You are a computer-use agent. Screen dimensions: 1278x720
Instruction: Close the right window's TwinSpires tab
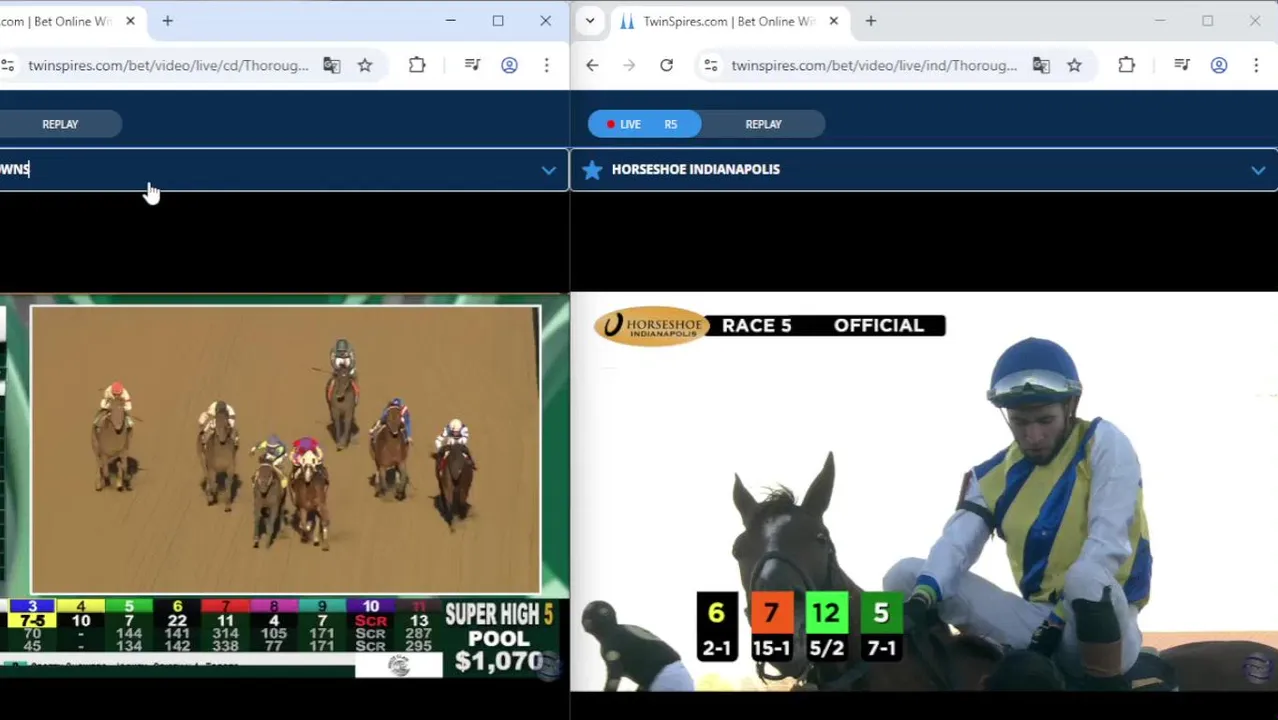coord(833,21)
